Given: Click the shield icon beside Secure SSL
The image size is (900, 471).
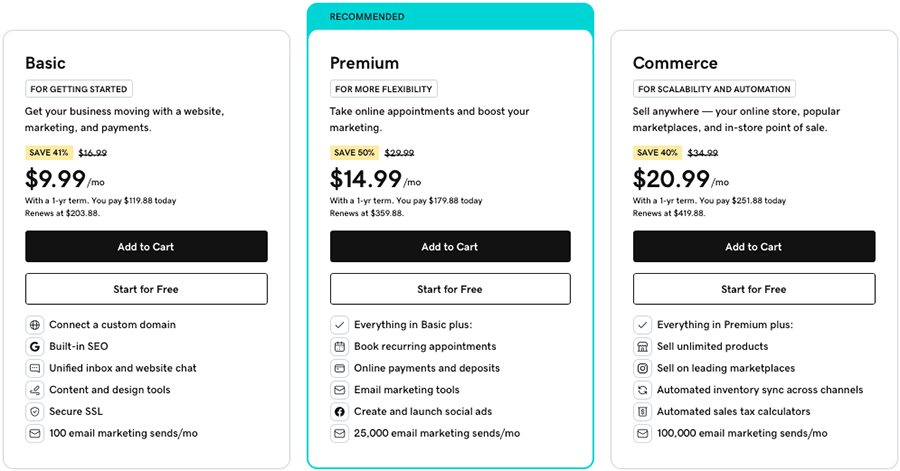Looking at the screenshot, I should tap(34, 412).
